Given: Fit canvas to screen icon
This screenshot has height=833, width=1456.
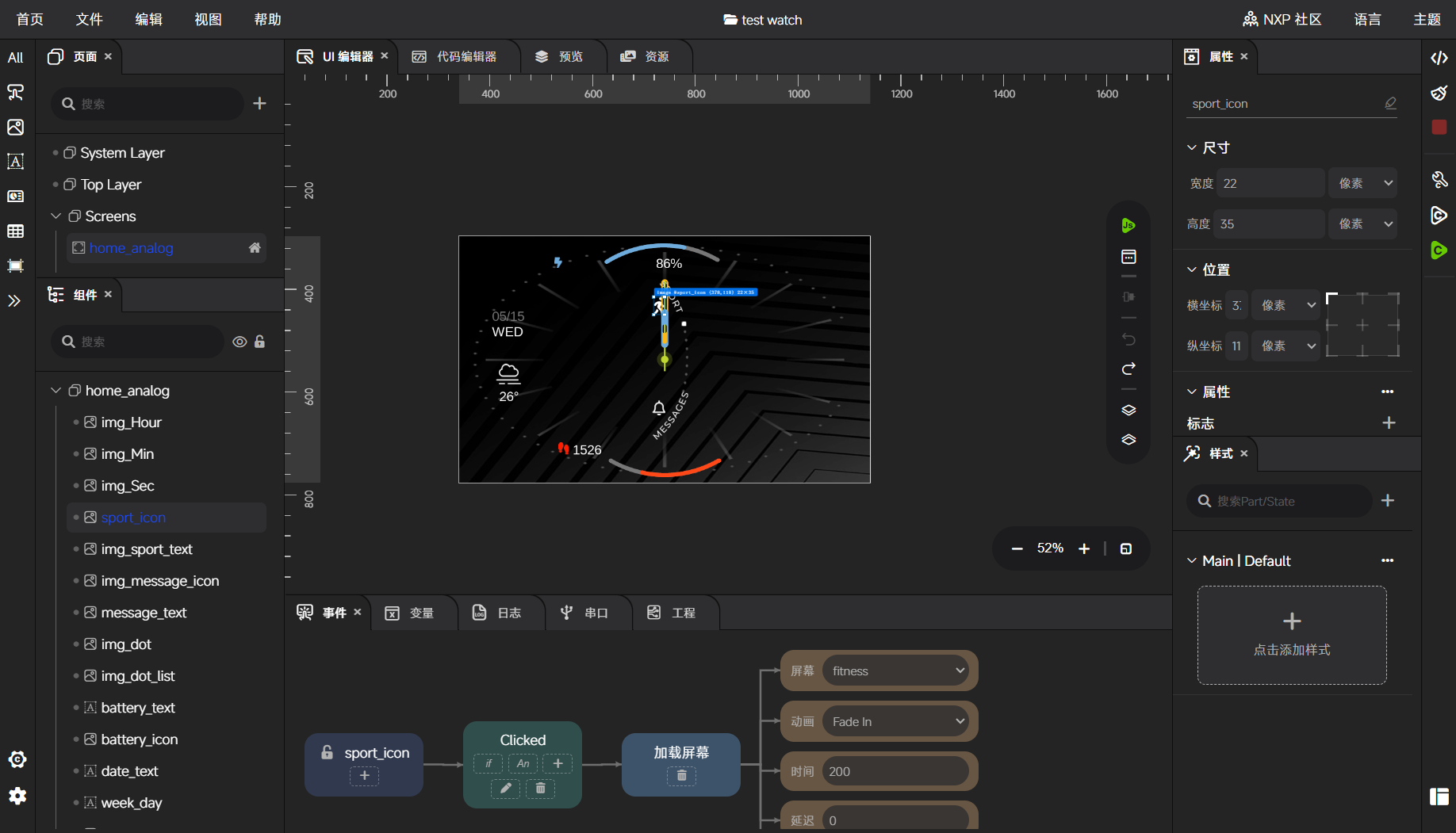Looking at the screenshot, I should (x=1126, y=548).
